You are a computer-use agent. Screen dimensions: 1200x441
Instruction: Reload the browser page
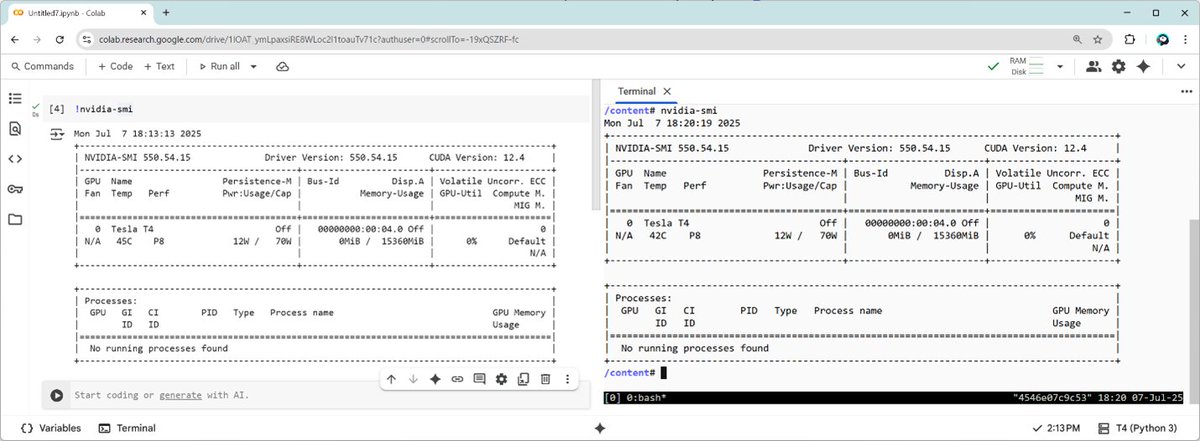[61, 39]
